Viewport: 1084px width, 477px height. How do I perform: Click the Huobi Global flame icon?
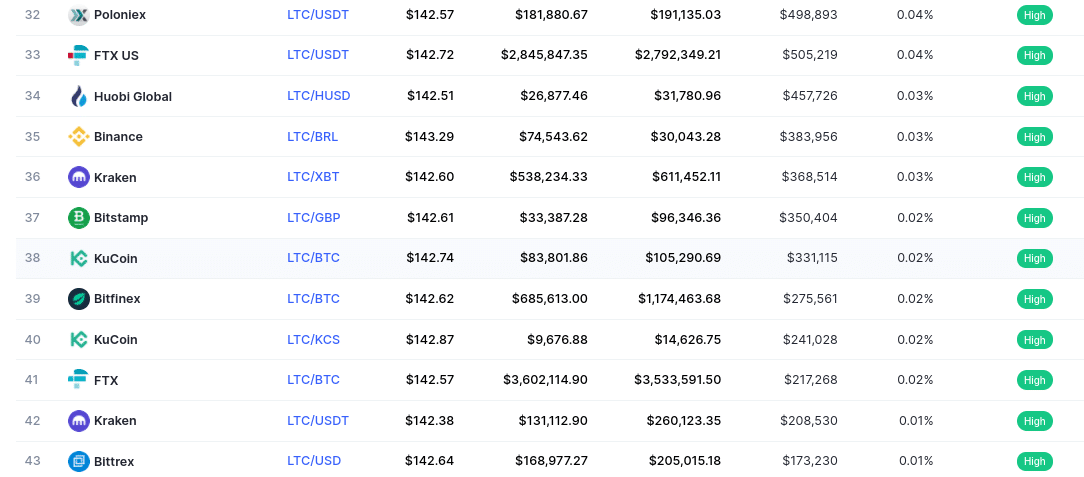[x=79, y=96]
